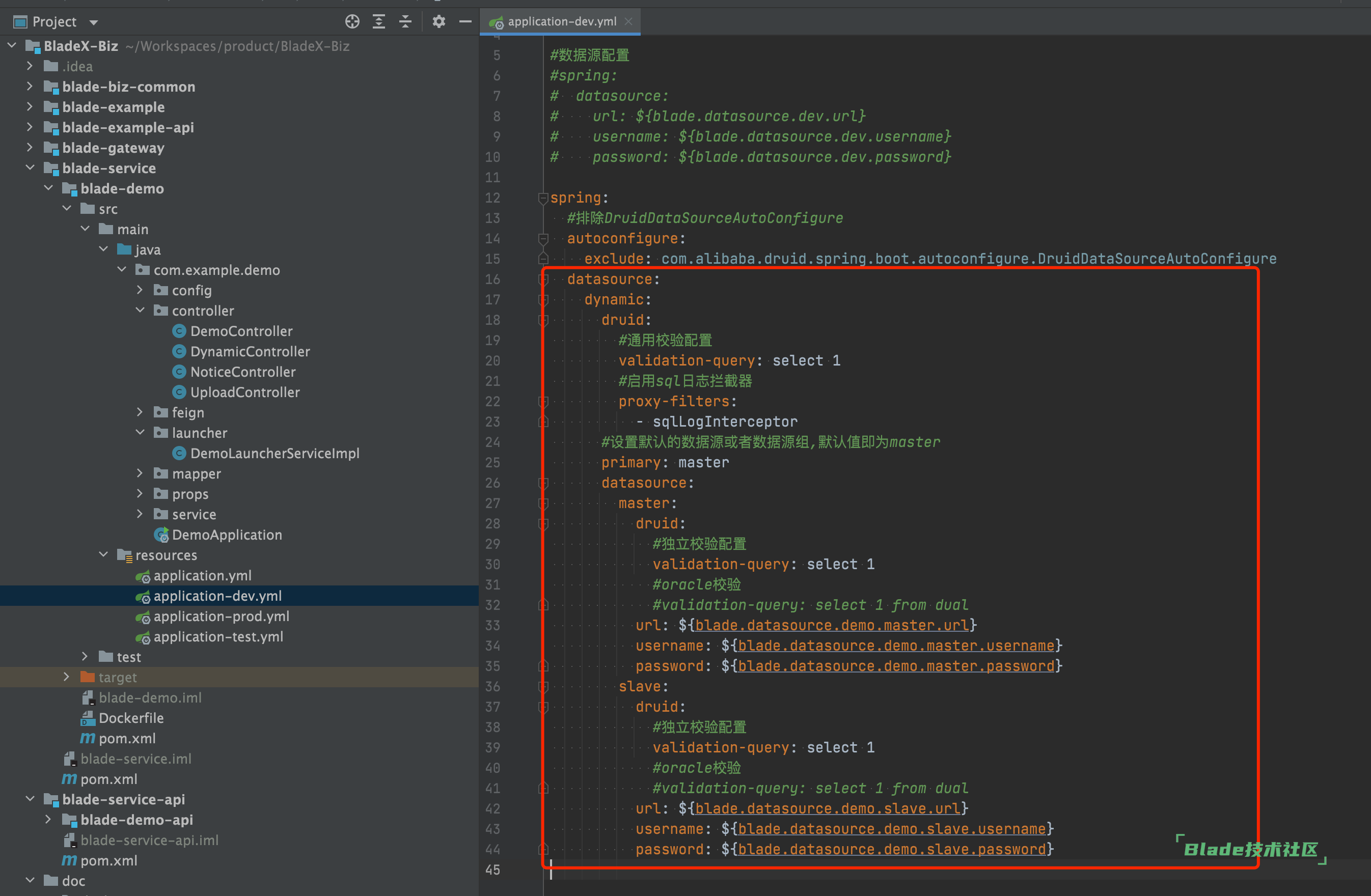Collapse the blade-demo module
This screenshot has width=1371, height=896.
(48, 188)
